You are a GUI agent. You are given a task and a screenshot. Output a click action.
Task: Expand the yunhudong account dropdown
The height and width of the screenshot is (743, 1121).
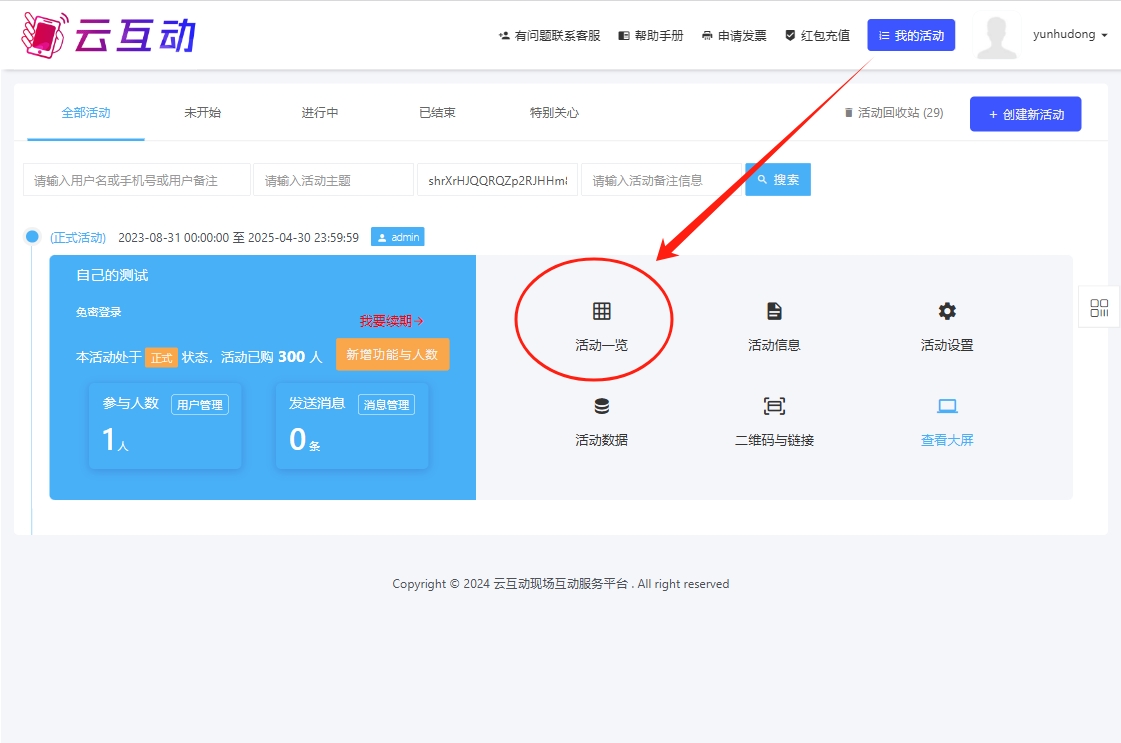click(x=1070, y=35)
